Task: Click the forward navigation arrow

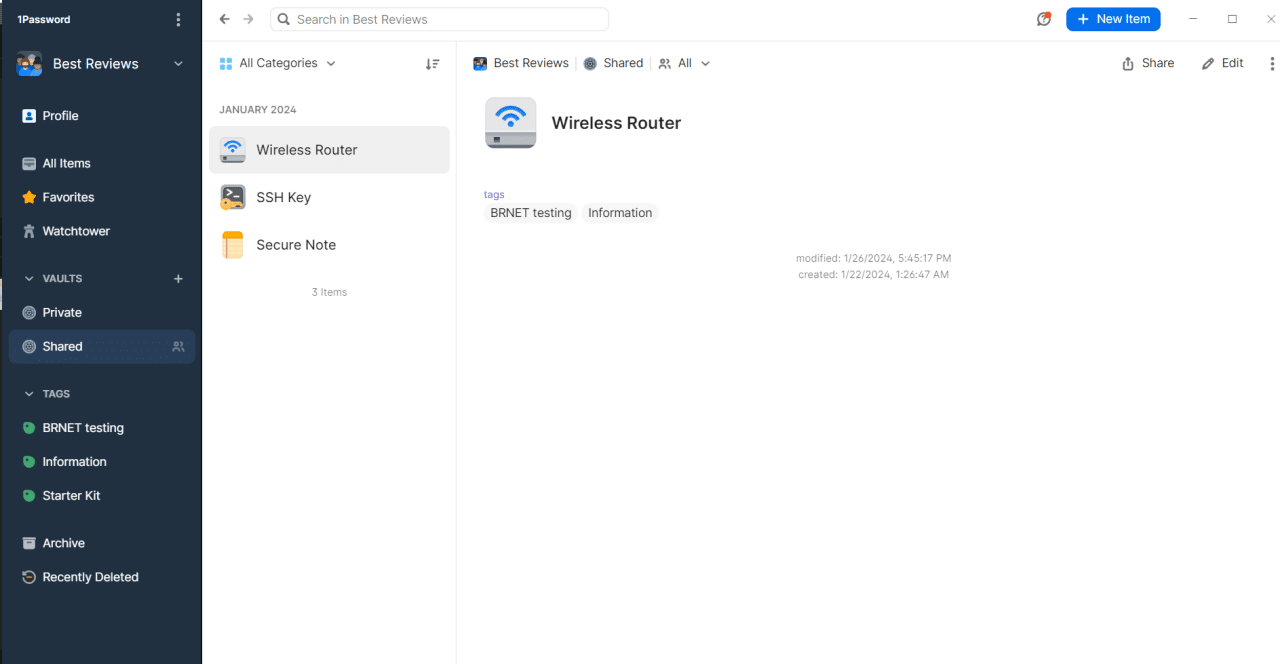Action: [249, 19]
